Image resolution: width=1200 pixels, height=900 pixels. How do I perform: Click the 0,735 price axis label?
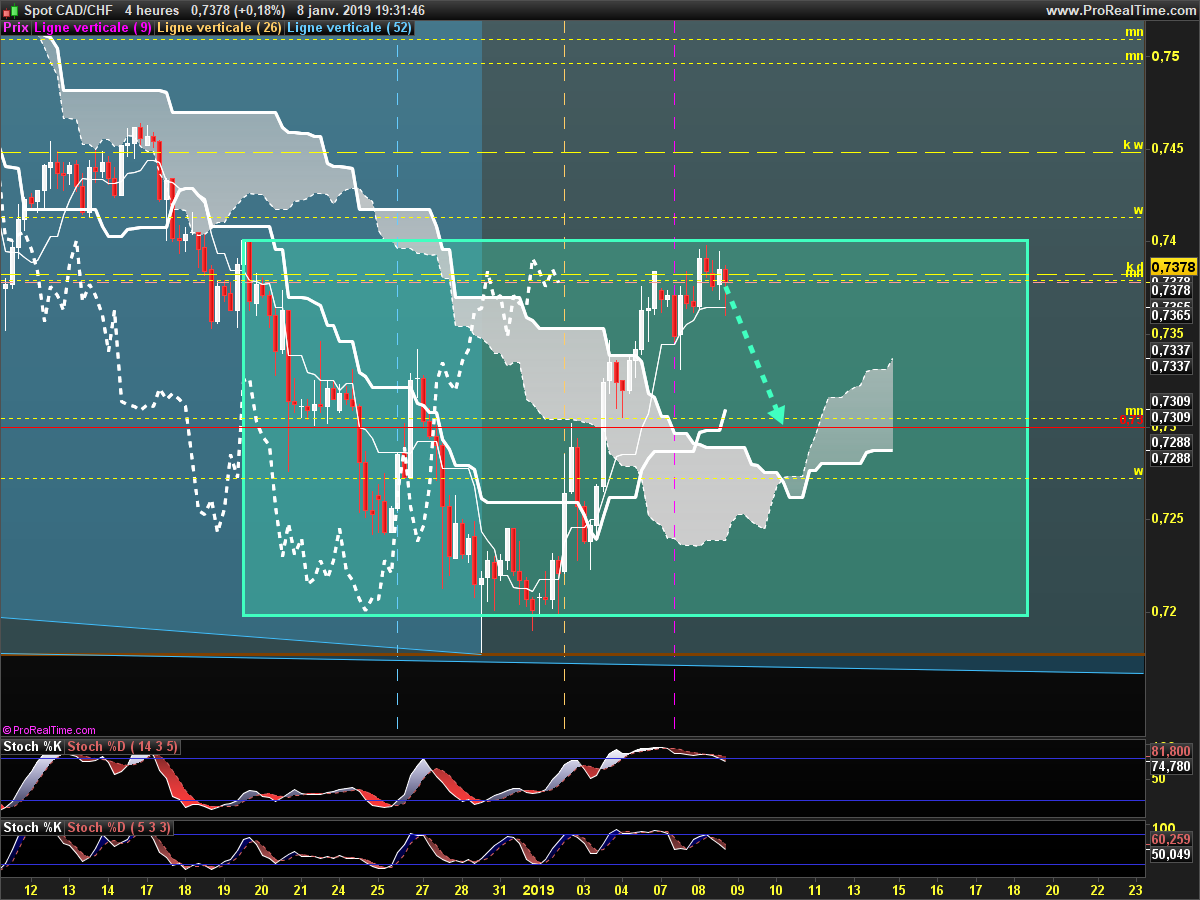[1168, 333]
